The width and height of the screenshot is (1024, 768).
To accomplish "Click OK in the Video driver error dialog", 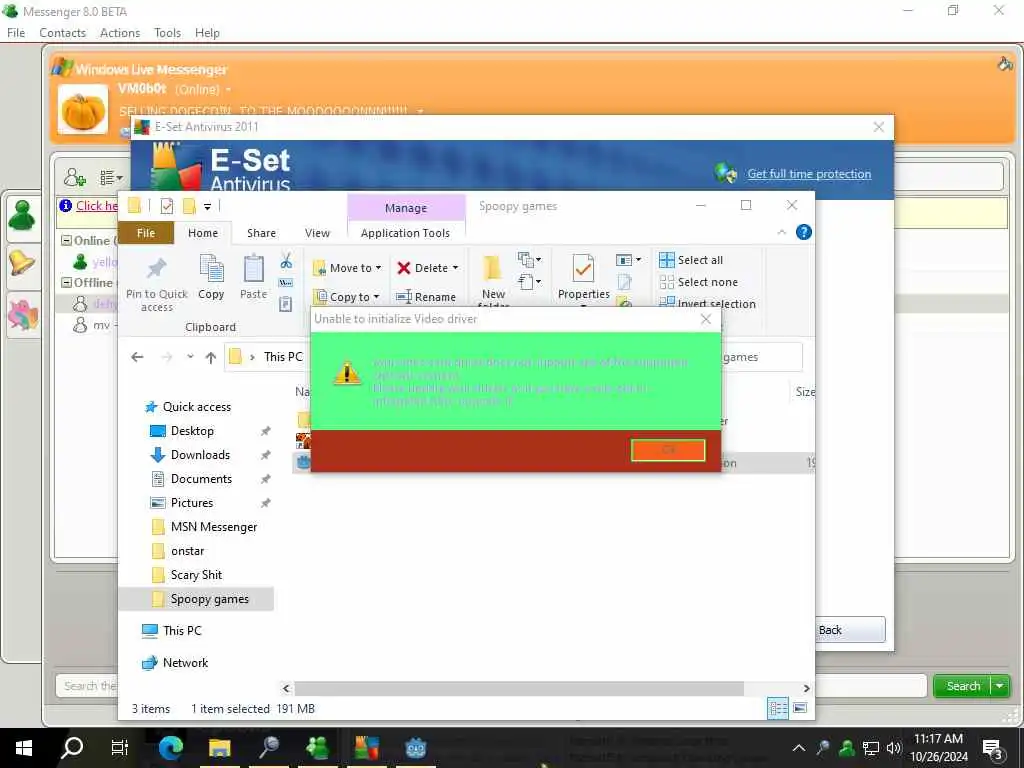I will pos(668,450).
